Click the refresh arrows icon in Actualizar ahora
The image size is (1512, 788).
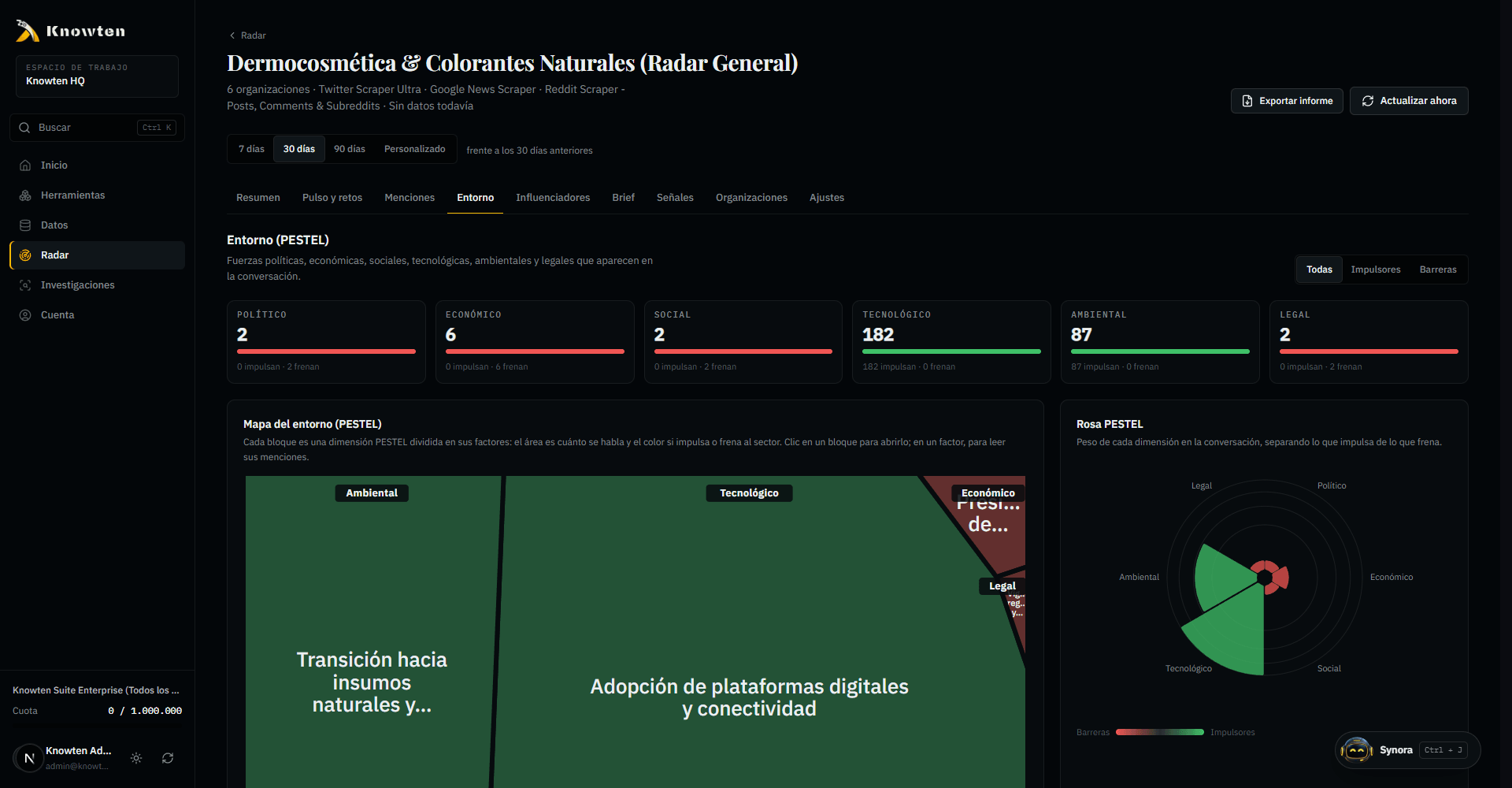(x=1368, y=101)
